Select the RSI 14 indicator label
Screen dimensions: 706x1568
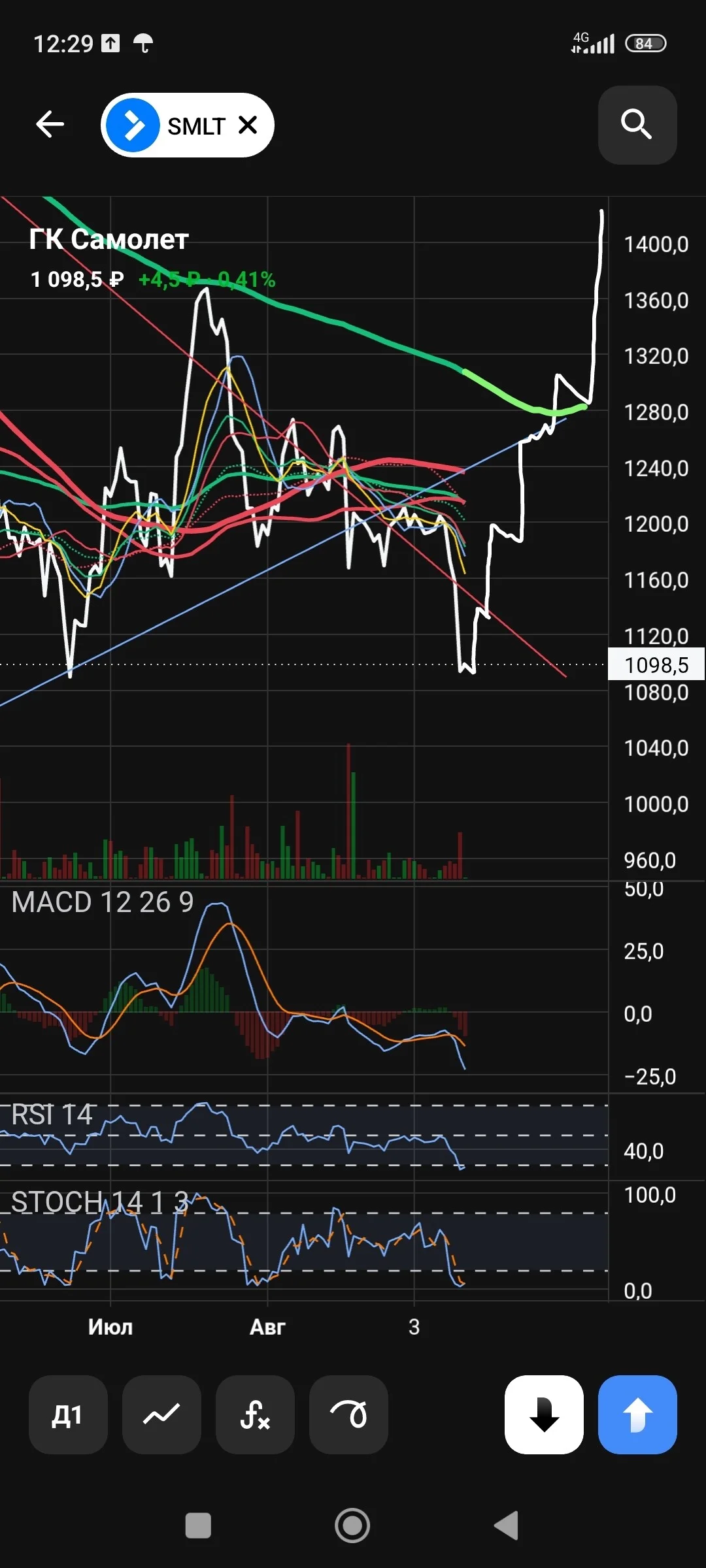[52, 1115]
